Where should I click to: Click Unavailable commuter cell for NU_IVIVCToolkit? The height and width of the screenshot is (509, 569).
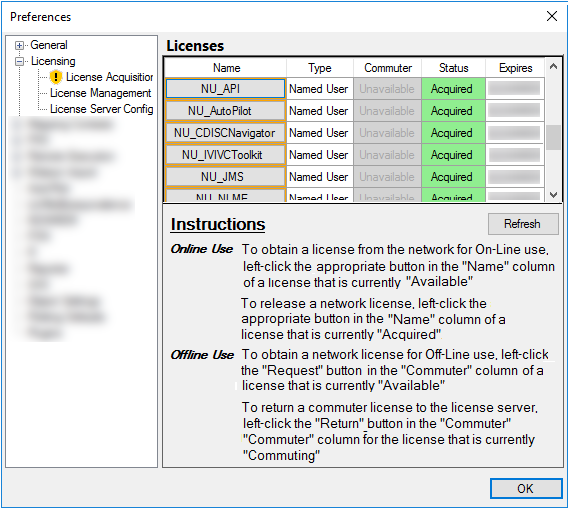[x=388, y=155]
